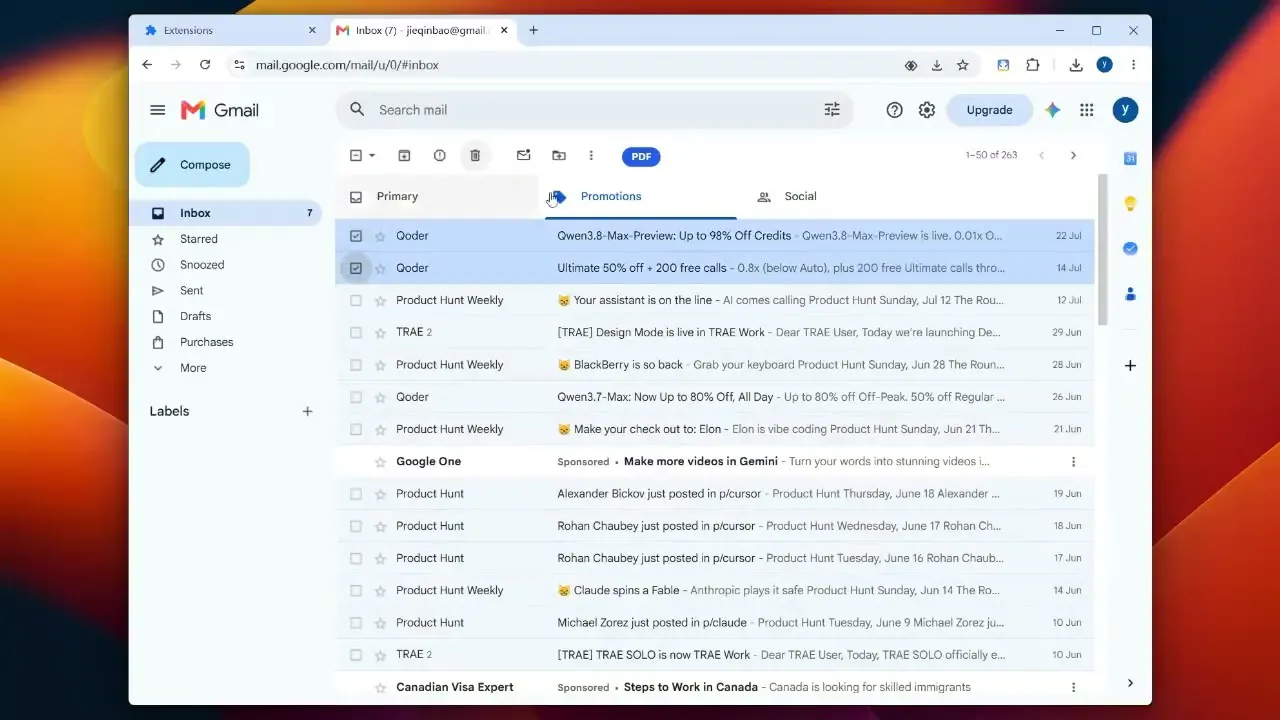Switch to Primary tab
The width and height of the screenshot is (1280, 720).
(x=437, y=197)
